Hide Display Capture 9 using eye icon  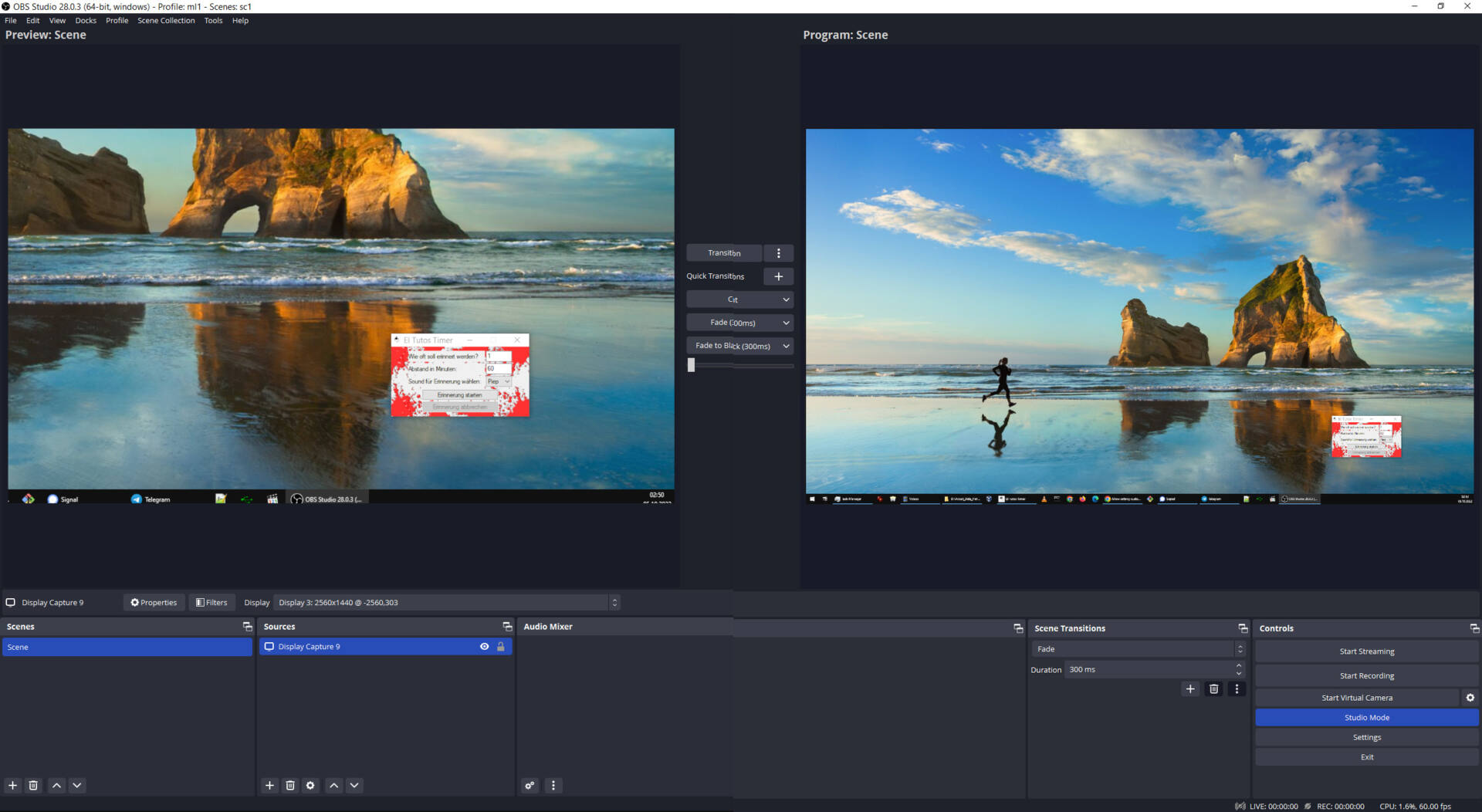click(484, 647)
